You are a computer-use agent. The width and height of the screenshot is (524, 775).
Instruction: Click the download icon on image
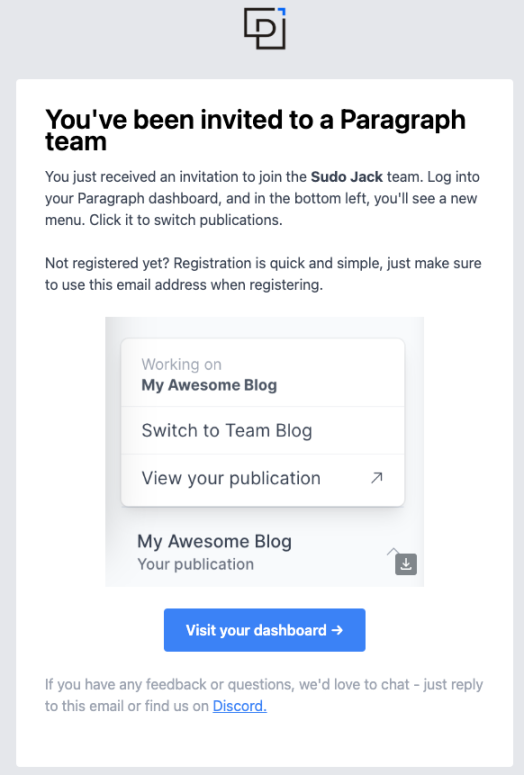[x=406, y=564]
